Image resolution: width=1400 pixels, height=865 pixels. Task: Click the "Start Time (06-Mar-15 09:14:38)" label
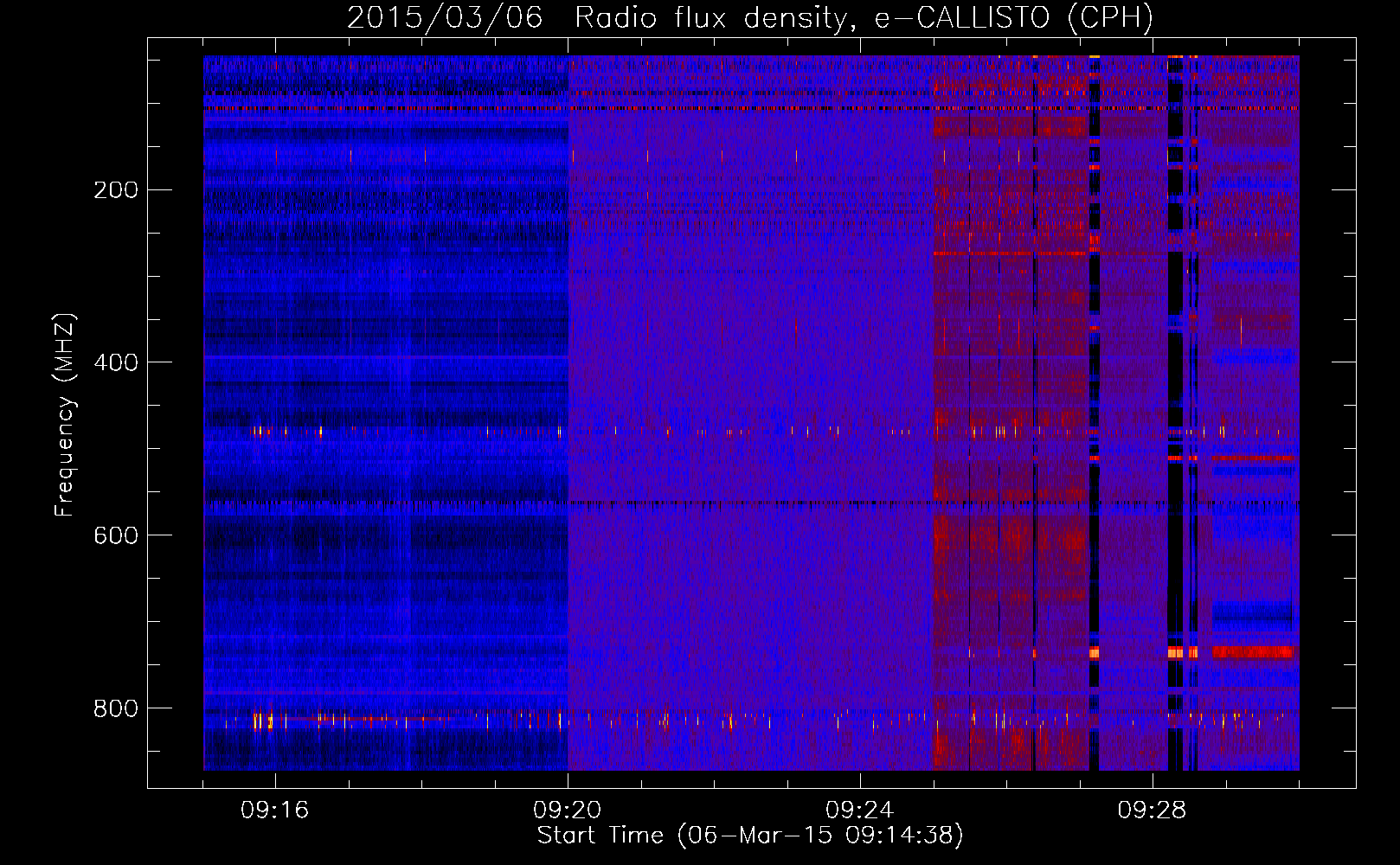[750, 836]
